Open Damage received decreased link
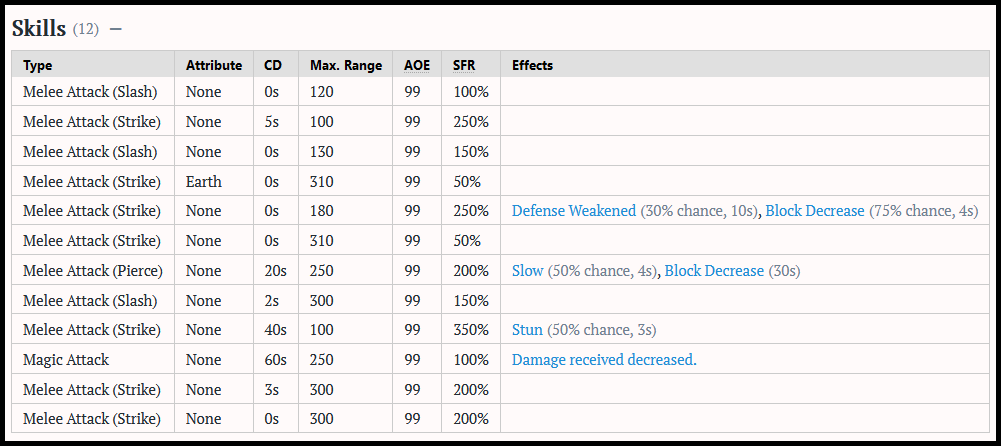The height and width of the screenshot is (446, 1001). point(604,360)
